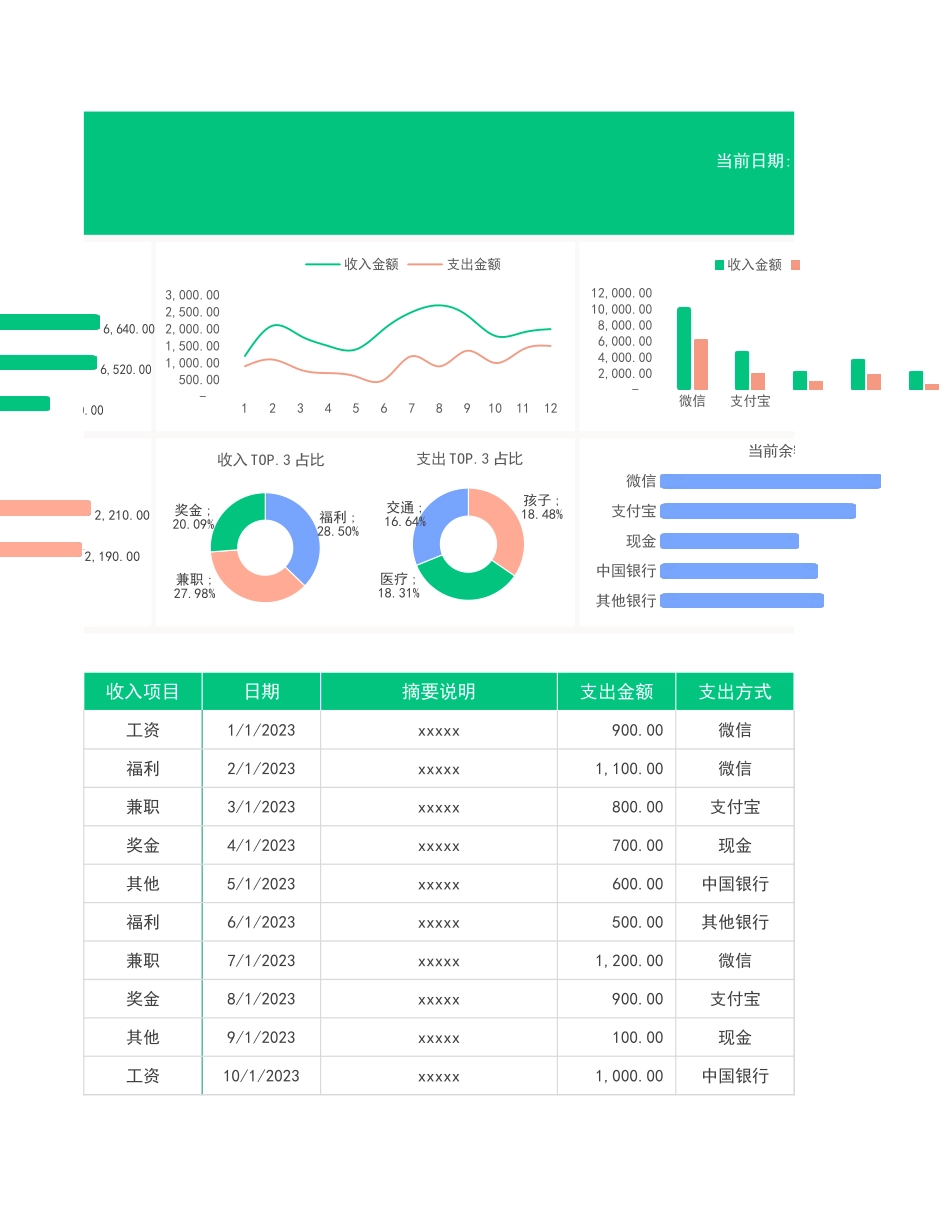This screenshot has width=950, height=1230.
Task: Click the date cell 2/1/2023
Action: [x=261, y=769]
